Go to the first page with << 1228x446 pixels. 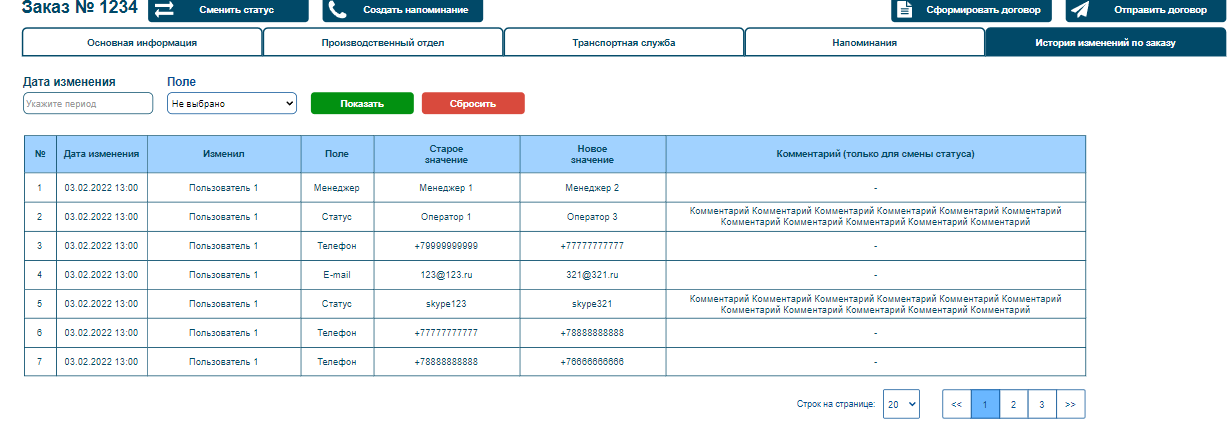(x=957, y=404)
